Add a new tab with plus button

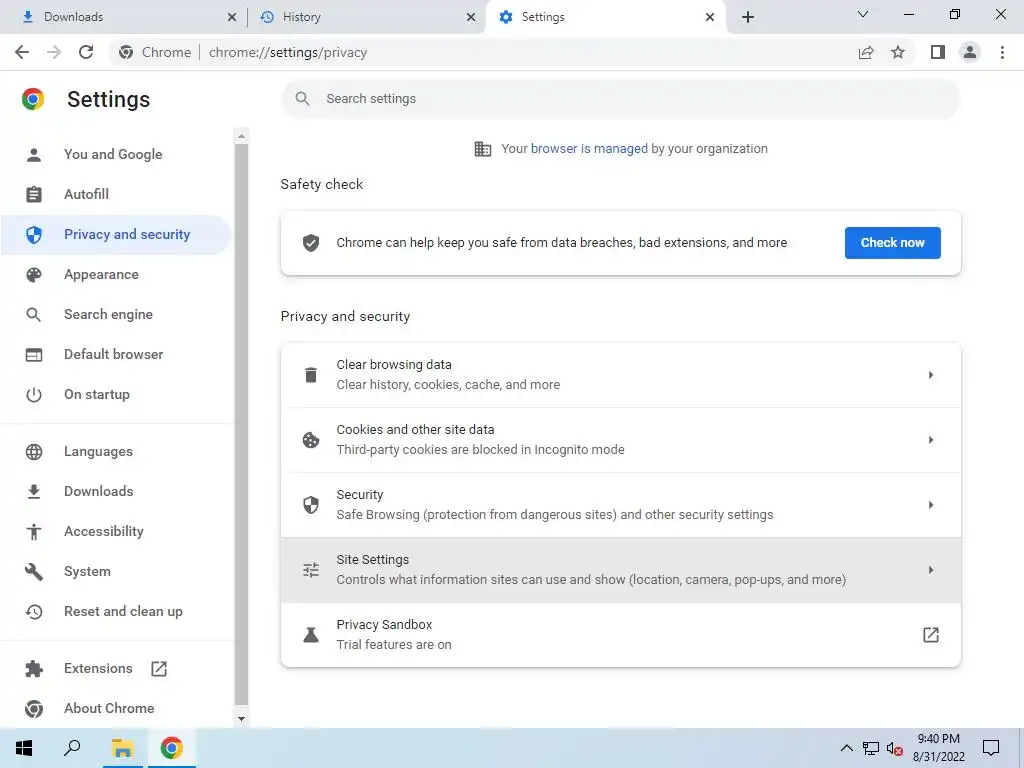click(748, 17)
